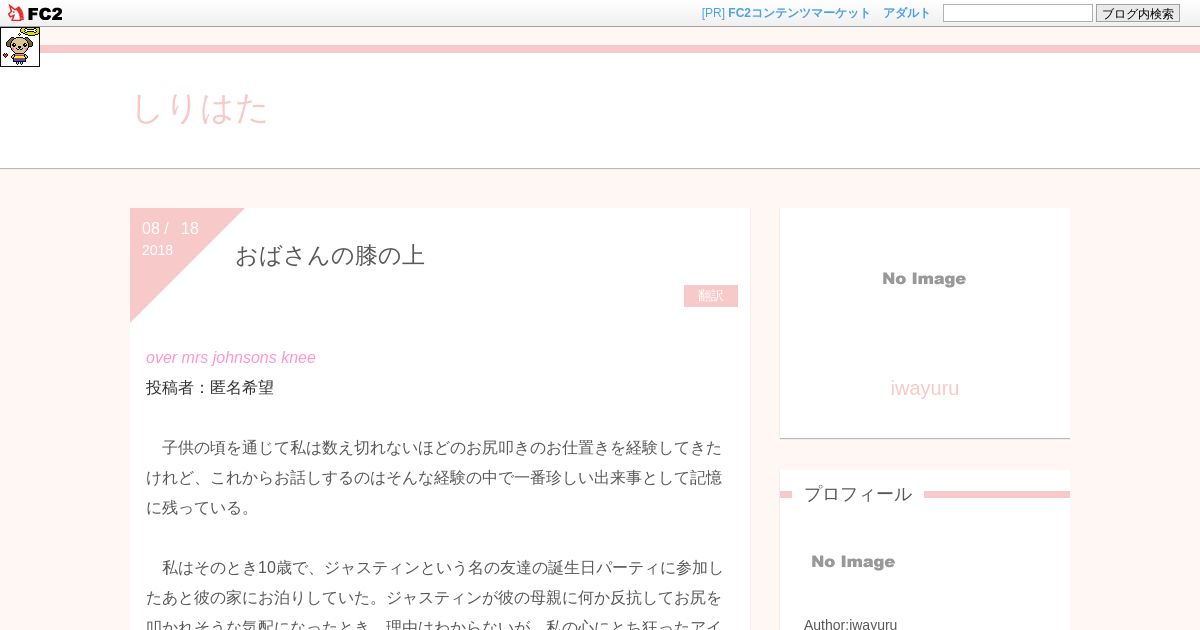Click the Author:iwayuru text
This screenshot has width=1200, height=630.
(851, 624)
